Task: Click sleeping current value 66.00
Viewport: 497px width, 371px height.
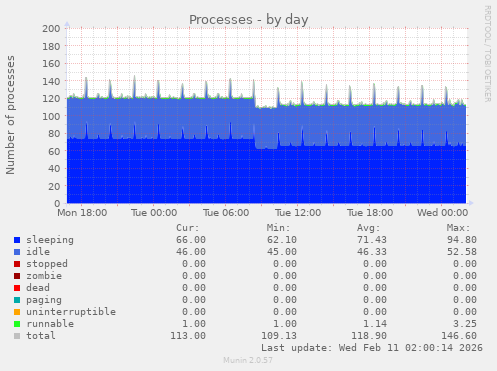Action: [x=191, y=240]
